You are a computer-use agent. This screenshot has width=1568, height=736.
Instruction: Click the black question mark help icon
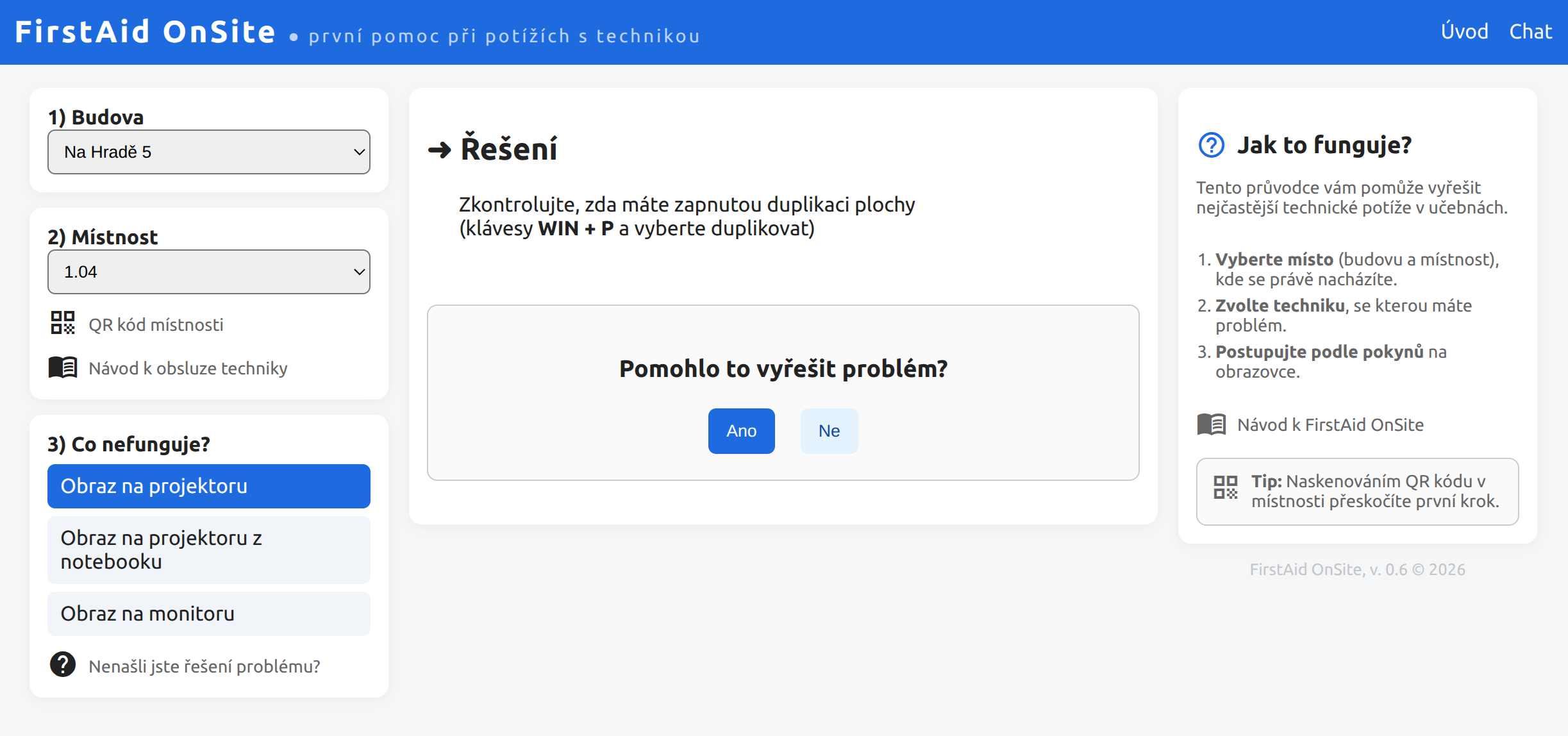(x=63, y=665)
